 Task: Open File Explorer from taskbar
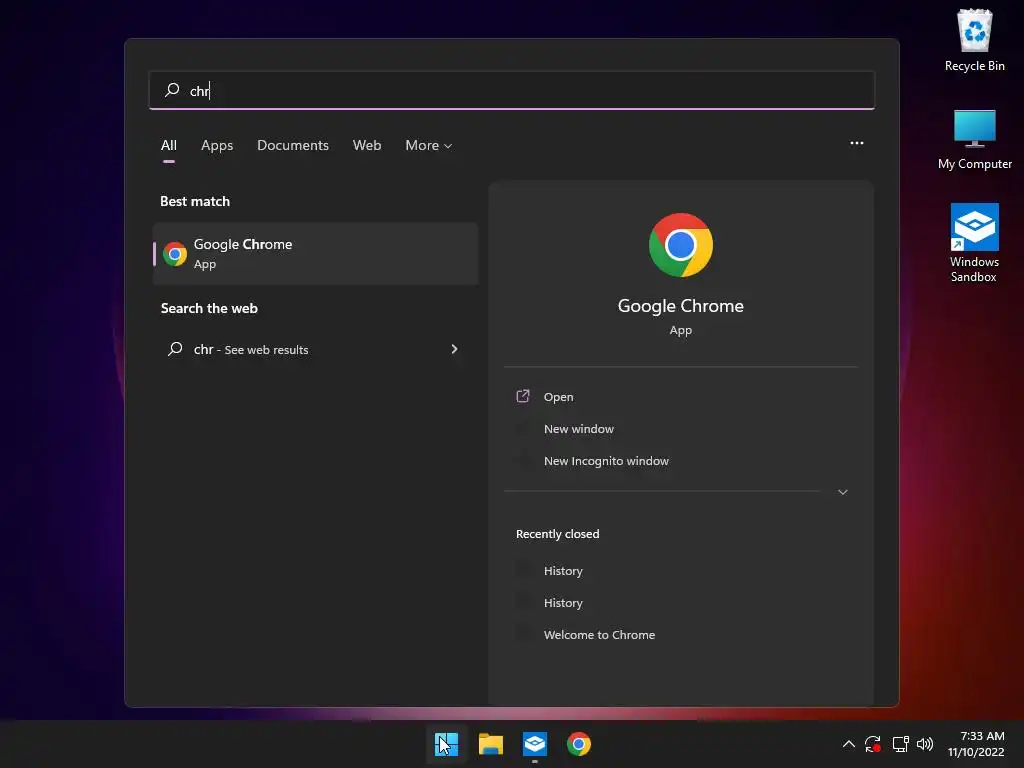tap(490, 744)
